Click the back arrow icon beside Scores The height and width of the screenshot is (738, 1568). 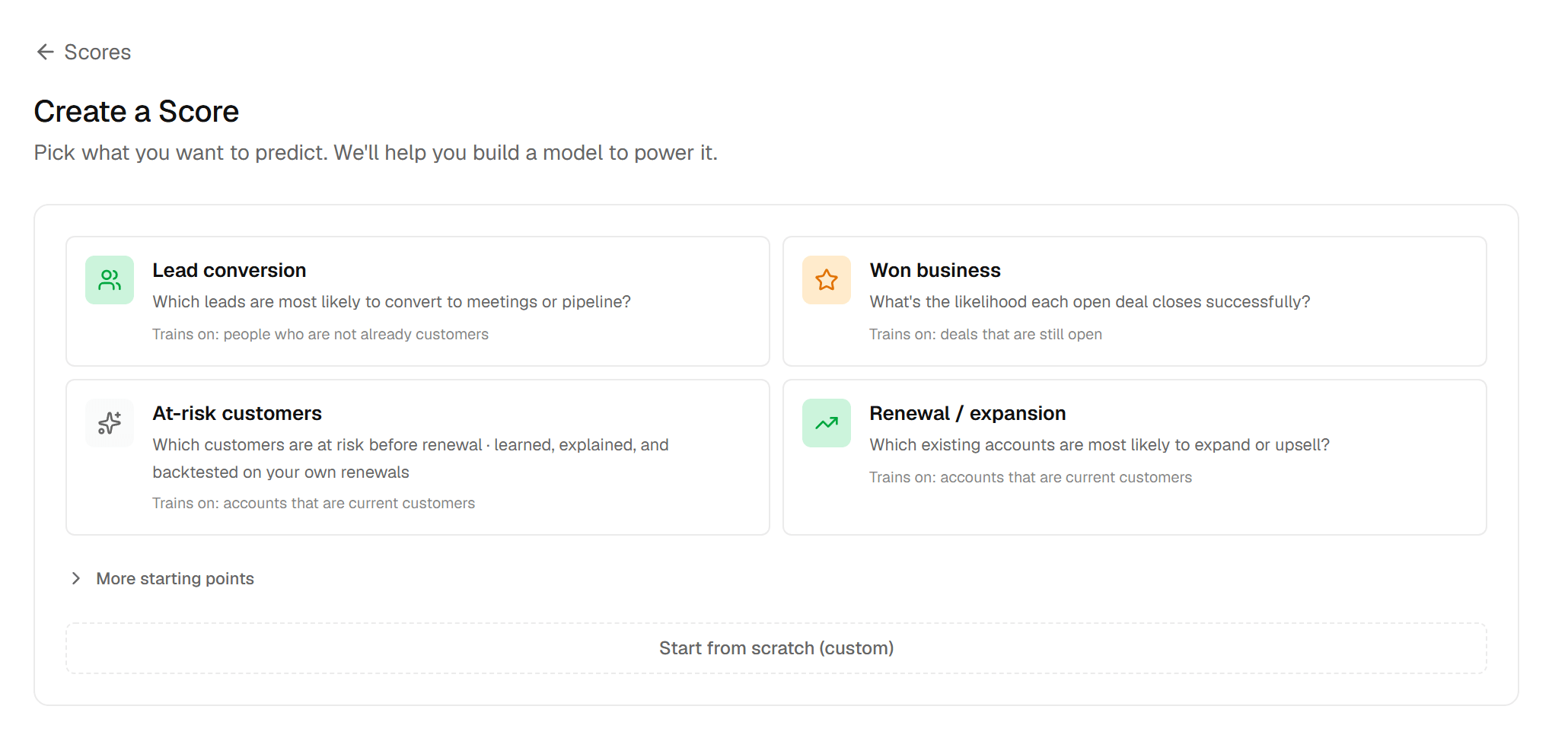pos(46,52)
